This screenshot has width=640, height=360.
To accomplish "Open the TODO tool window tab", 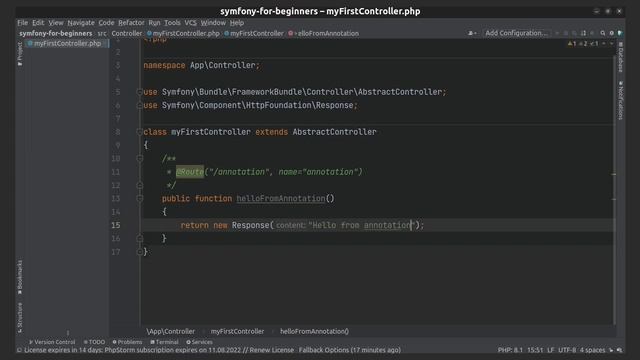I will tap(94, 342).
